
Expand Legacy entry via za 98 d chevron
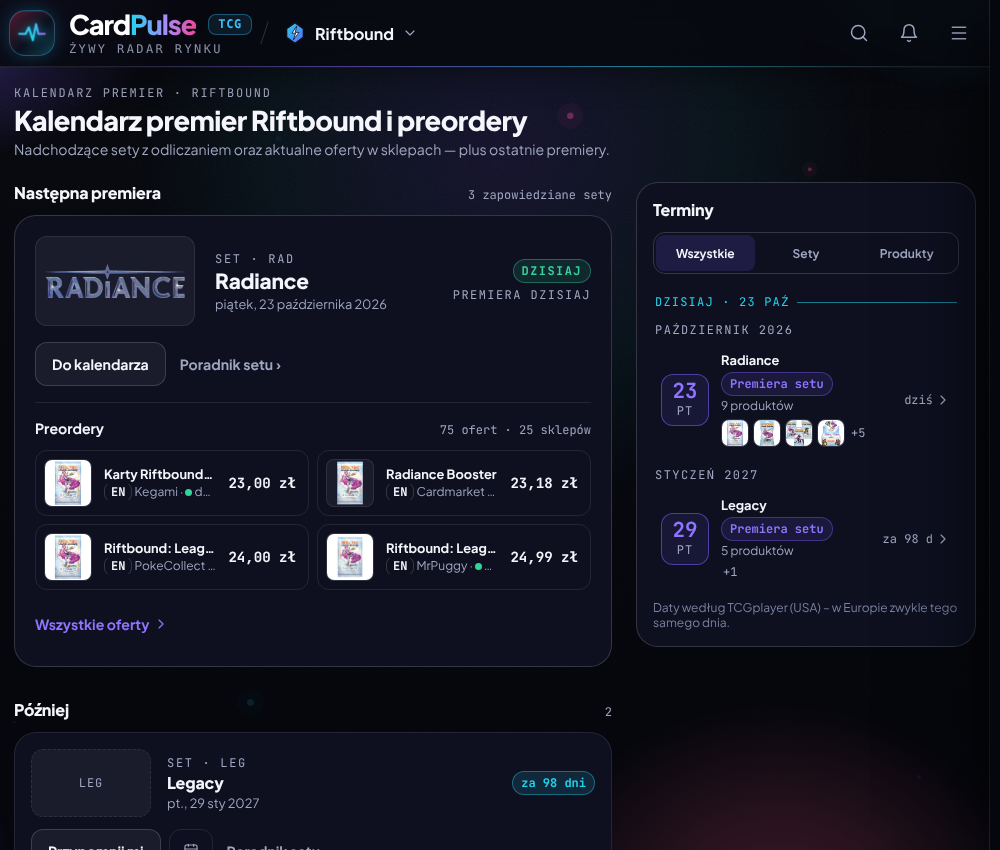[x=943, y=539]
